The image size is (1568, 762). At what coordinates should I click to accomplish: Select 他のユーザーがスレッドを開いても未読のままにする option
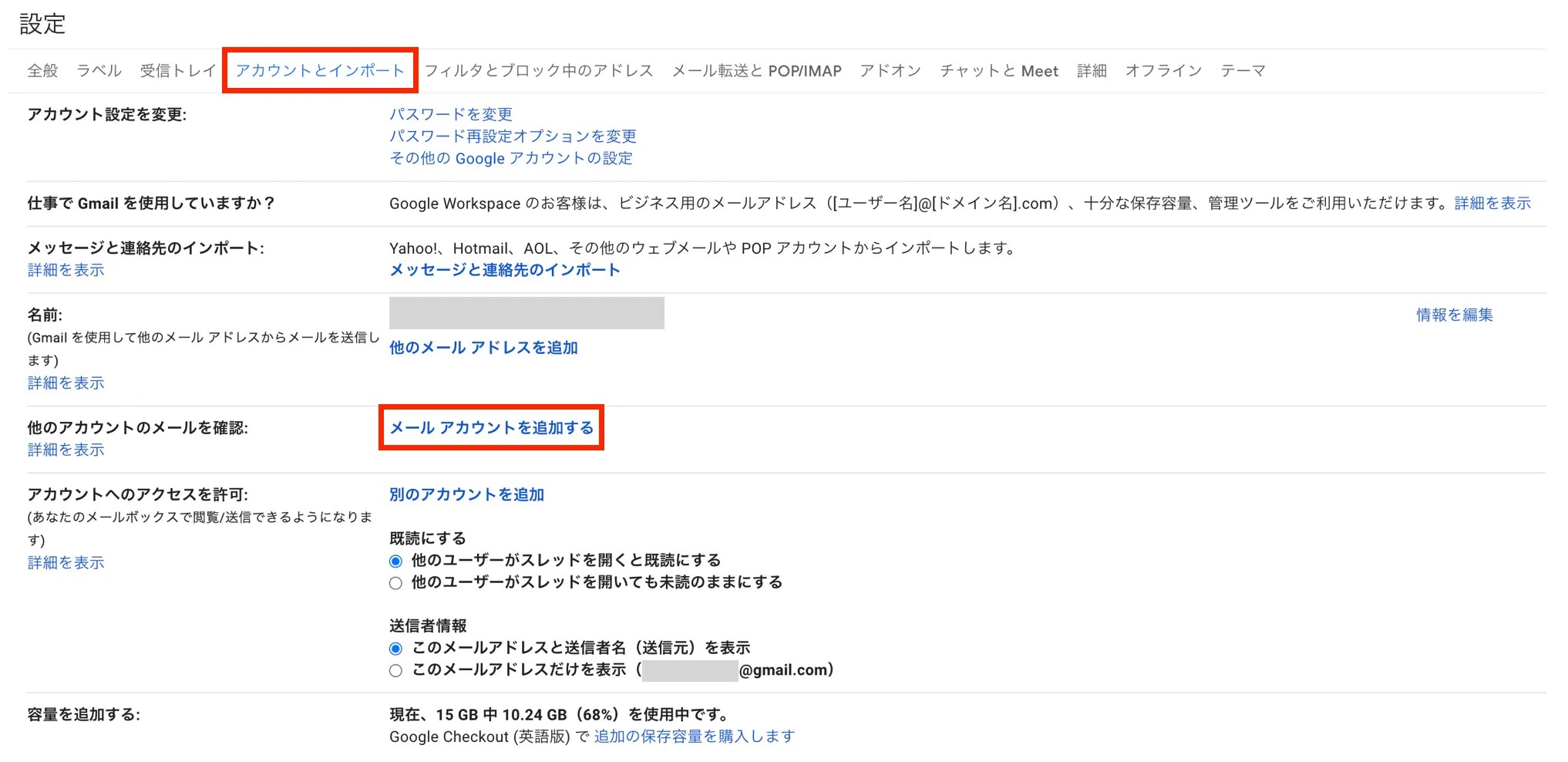pos(395,583)
